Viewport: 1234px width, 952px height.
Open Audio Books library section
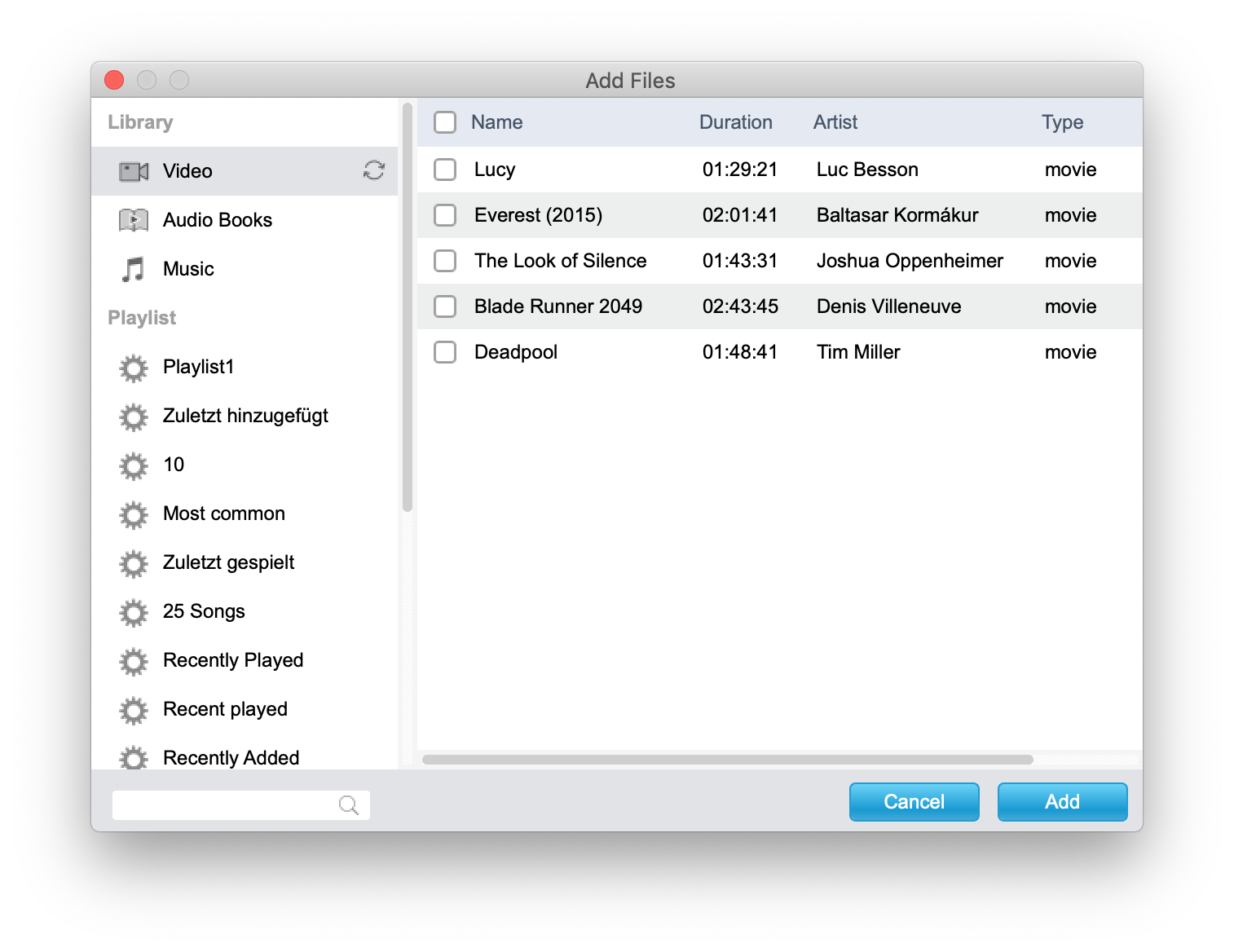coord(245,220)
